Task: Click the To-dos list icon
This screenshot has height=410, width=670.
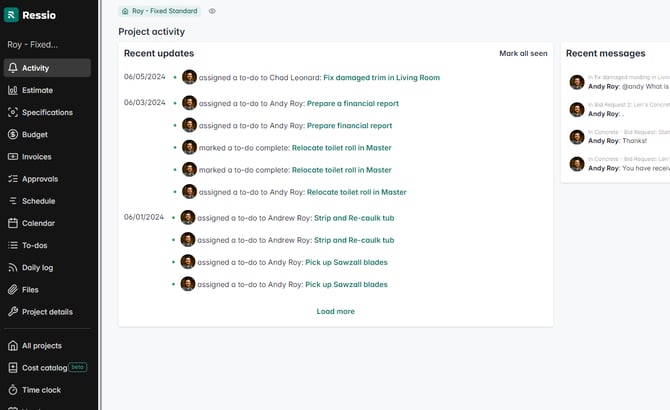Action: point(13,246)
